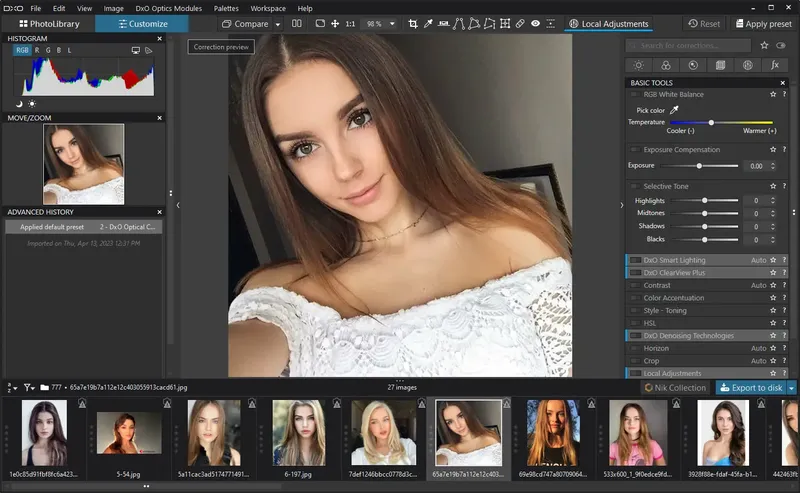Click the red-eye preview eye icon
The height and width of the screenshot is (493, 800).
tap(535, 23)
